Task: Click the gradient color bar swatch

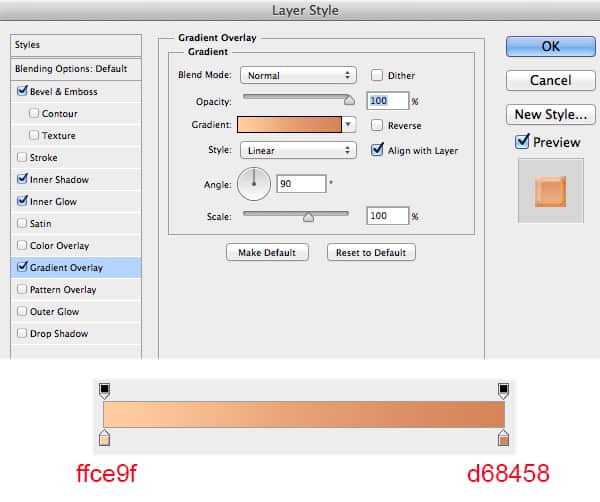Action: pyautogui.click(x=289, y=125)
